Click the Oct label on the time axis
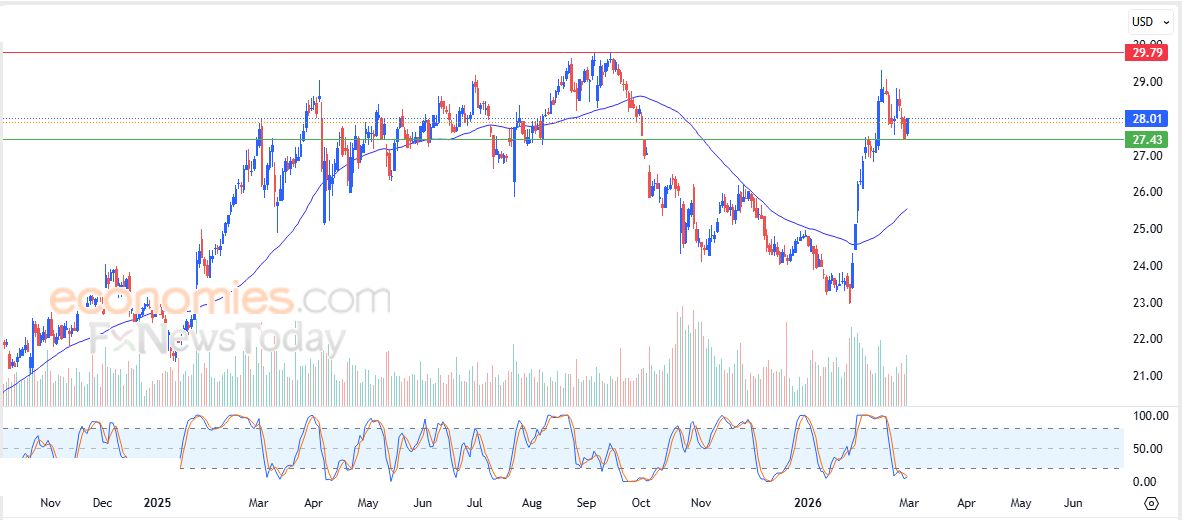Image resolution: width=1182 pixels, height=520 pixels. pos(641,503)
